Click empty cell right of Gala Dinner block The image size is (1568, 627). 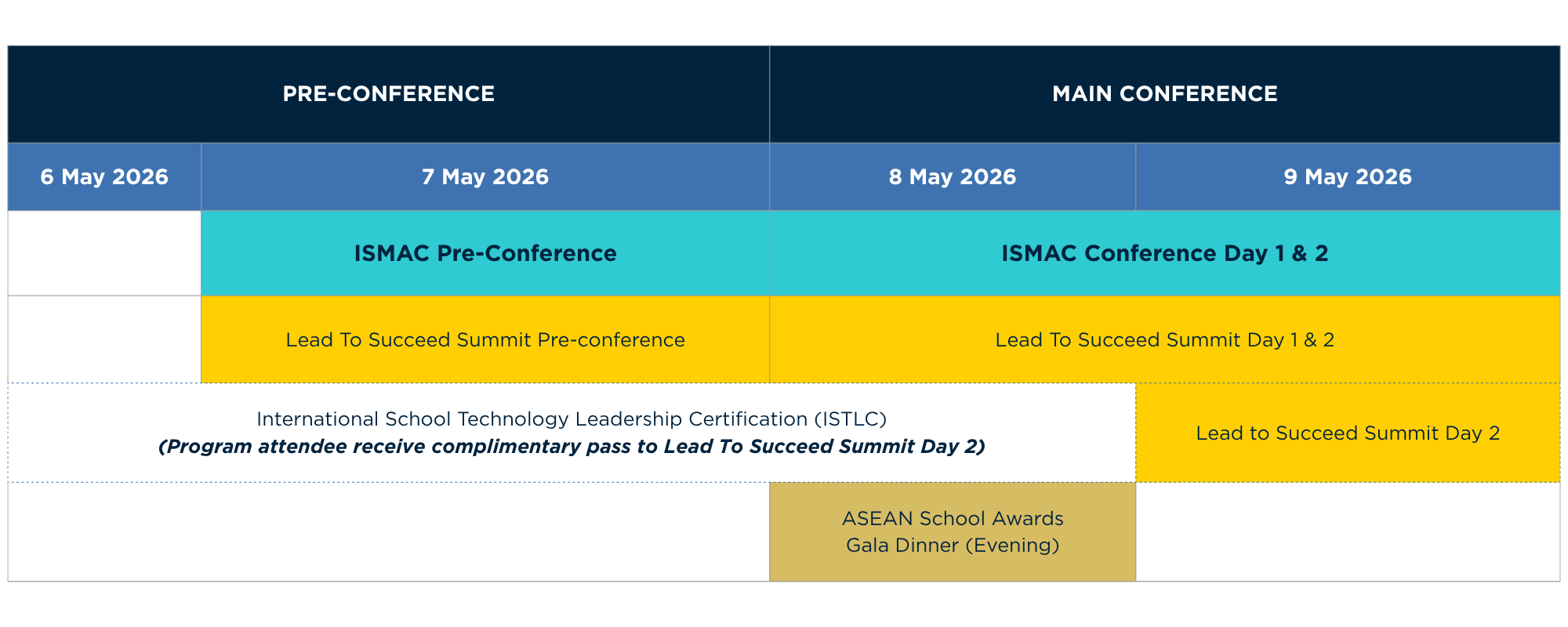point(1347,532)
